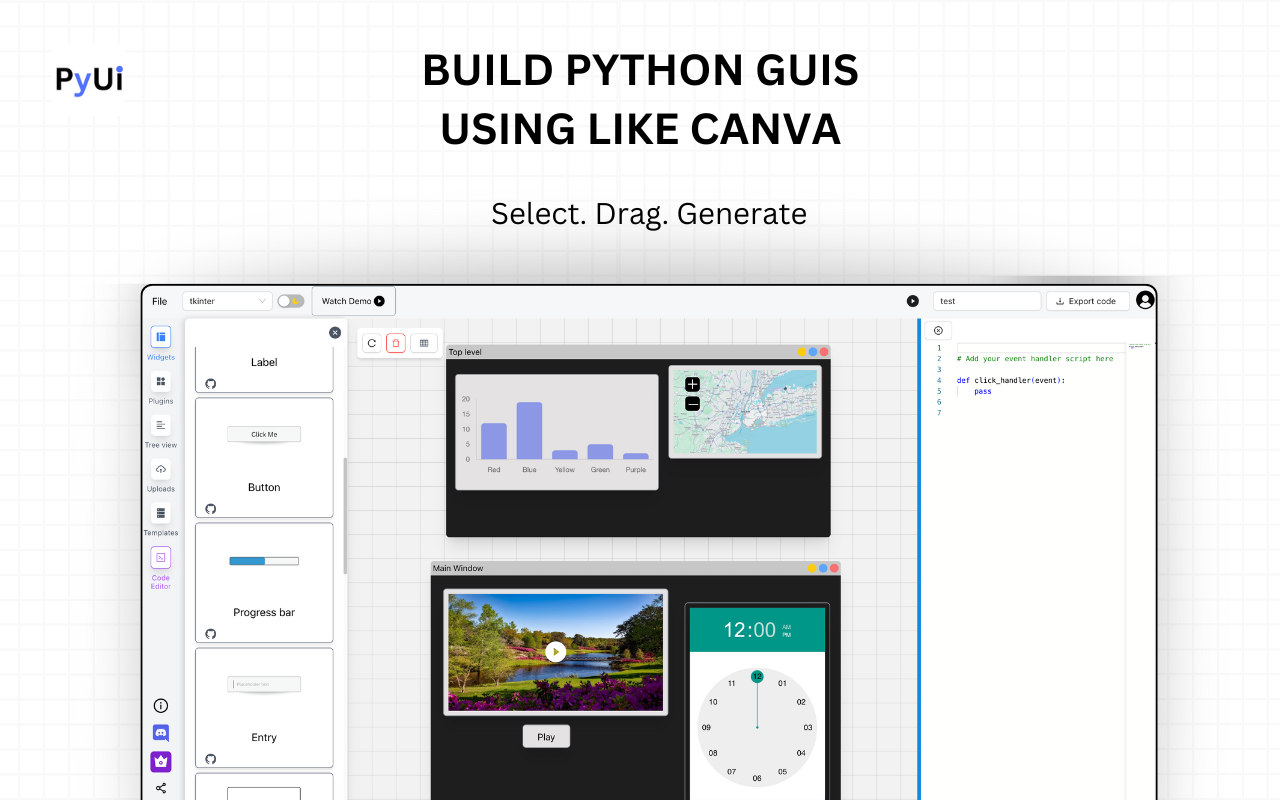Zoom in on the map widget
The width and height of the screenshot is (1280, 800).
pyautogui.click(x=692, y=384)
